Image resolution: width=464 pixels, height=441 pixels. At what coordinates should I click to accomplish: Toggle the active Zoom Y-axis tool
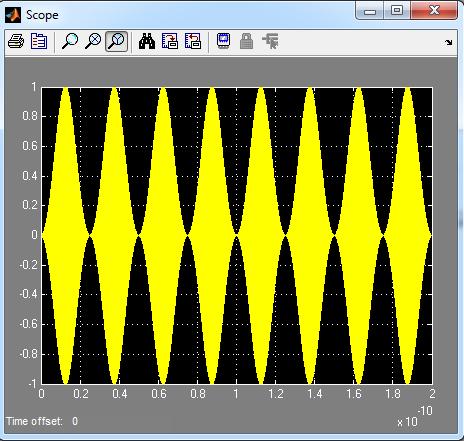(x=116, y=42)
